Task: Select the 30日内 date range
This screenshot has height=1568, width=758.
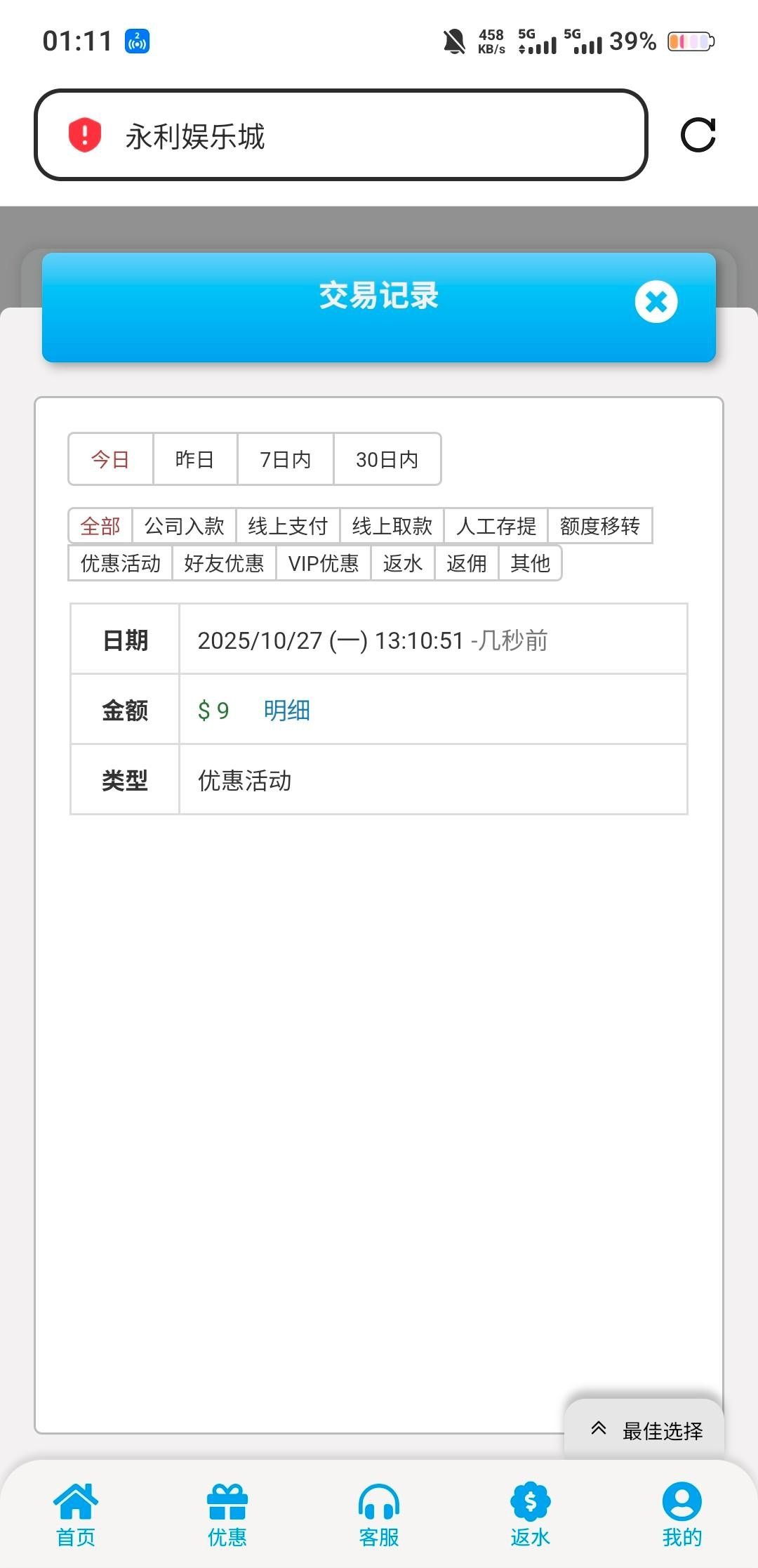Action: 387,459
